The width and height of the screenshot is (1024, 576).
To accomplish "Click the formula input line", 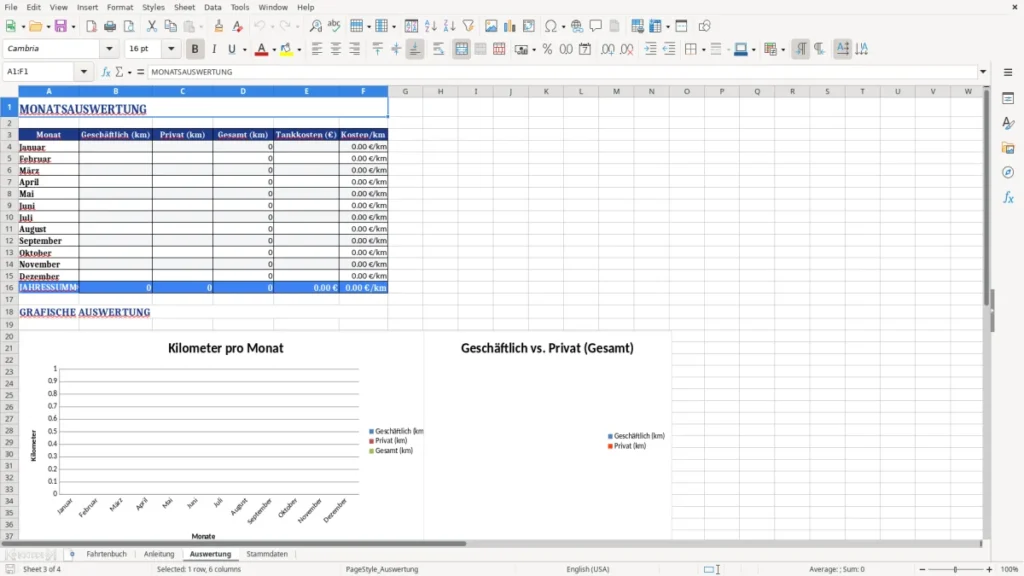I will coord(562,72).
